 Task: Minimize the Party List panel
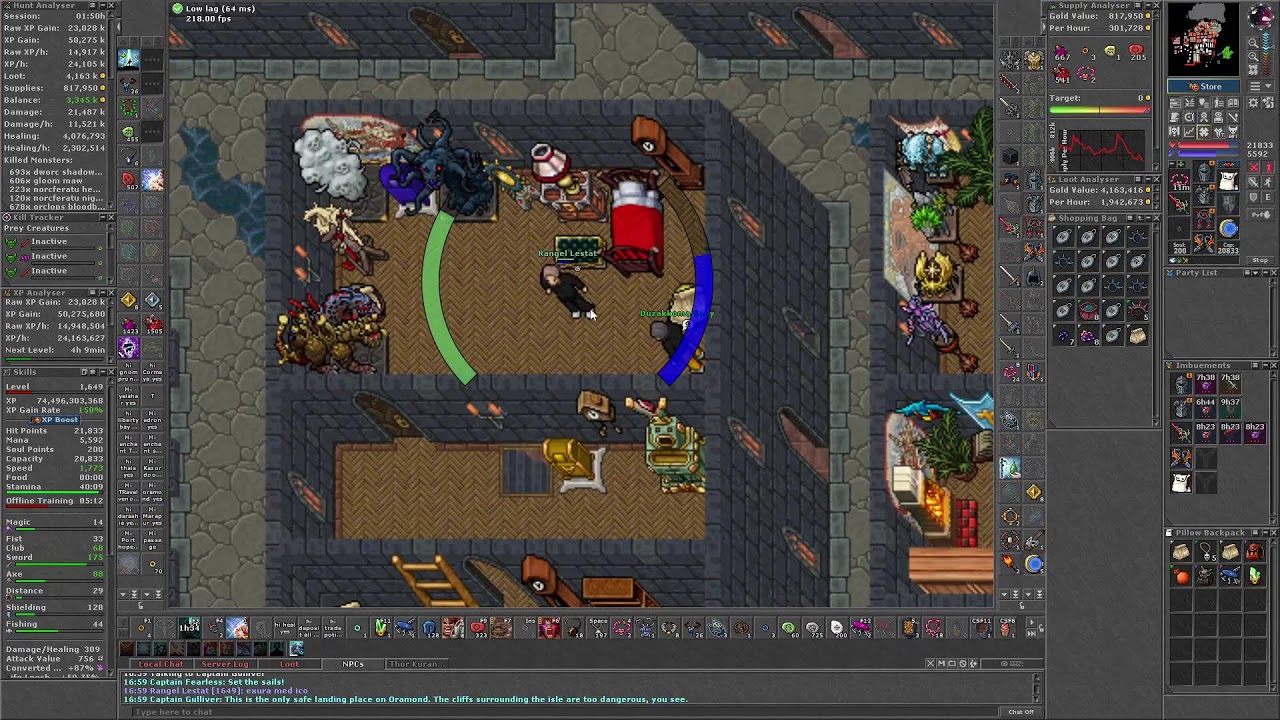click(1264, 273)
